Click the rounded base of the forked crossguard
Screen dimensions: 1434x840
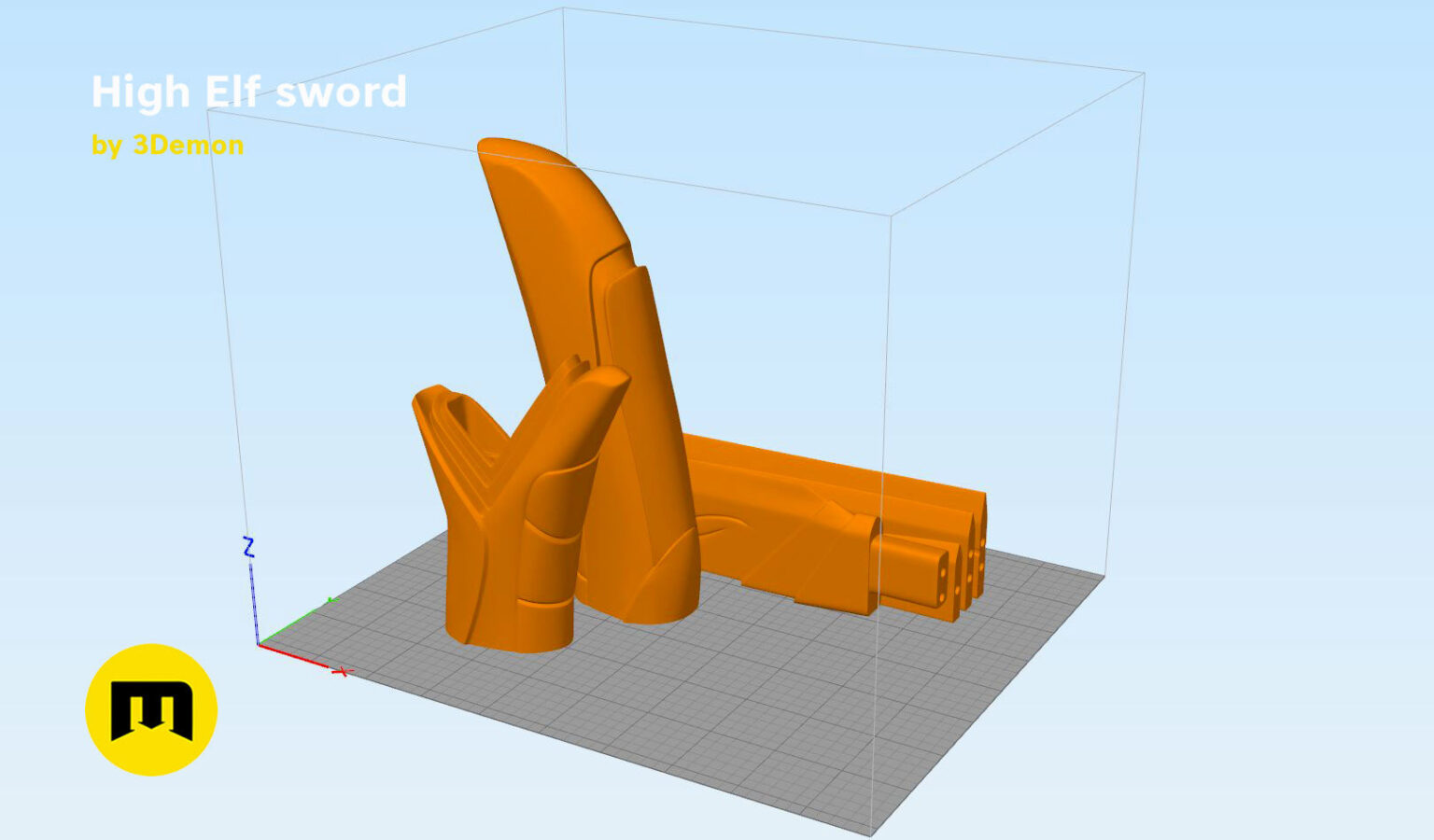[x=509, y=625]
